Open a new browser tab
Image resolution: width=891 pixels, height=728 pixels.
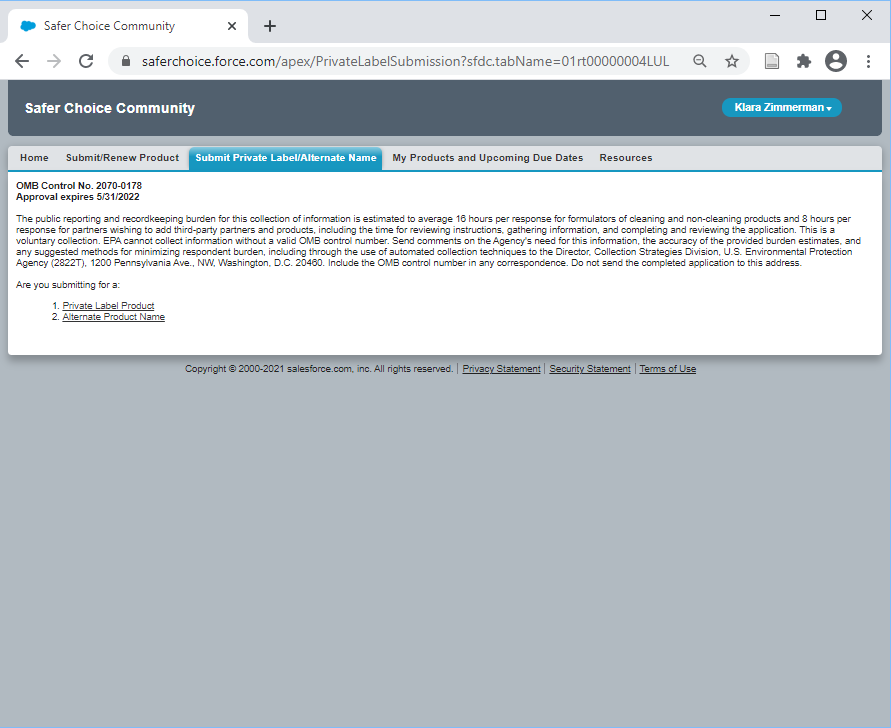[x=270, y=26]
